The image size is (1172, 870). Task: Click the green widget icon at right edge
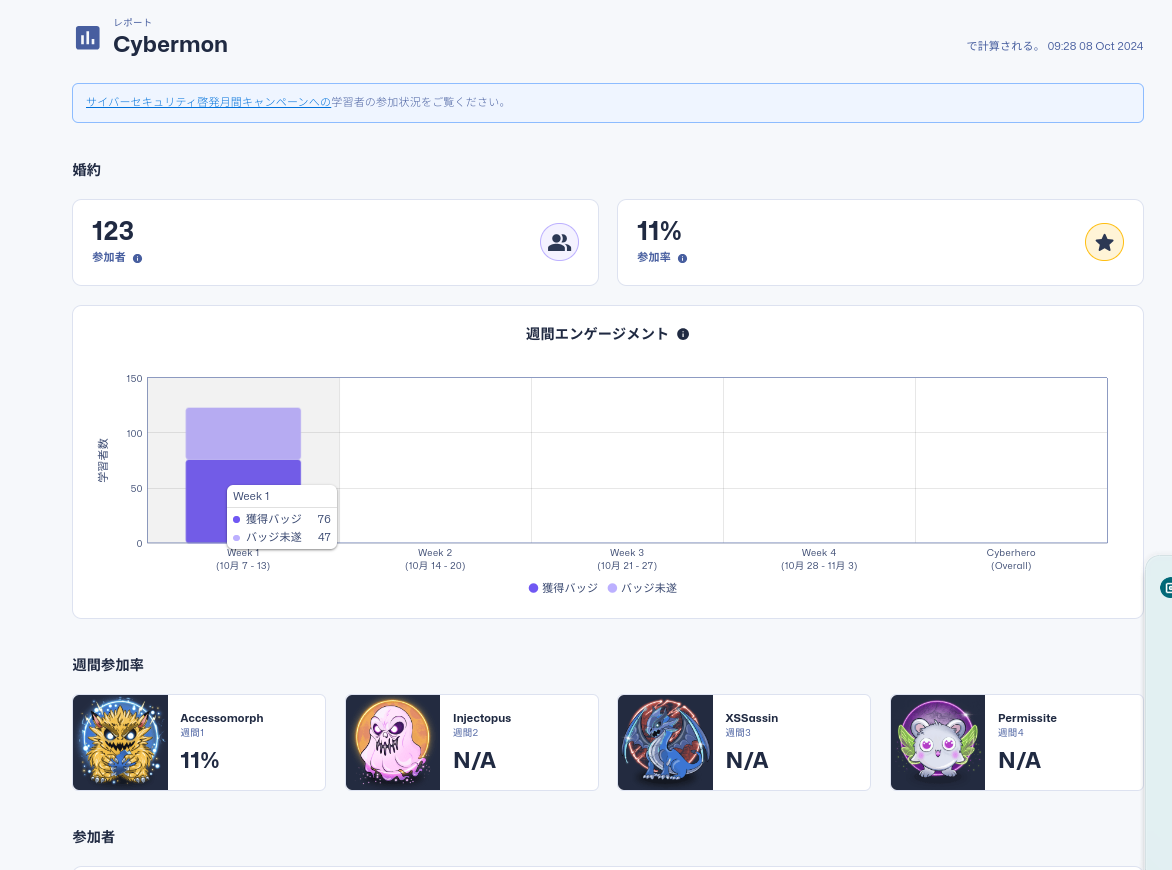click(1166, 588)
